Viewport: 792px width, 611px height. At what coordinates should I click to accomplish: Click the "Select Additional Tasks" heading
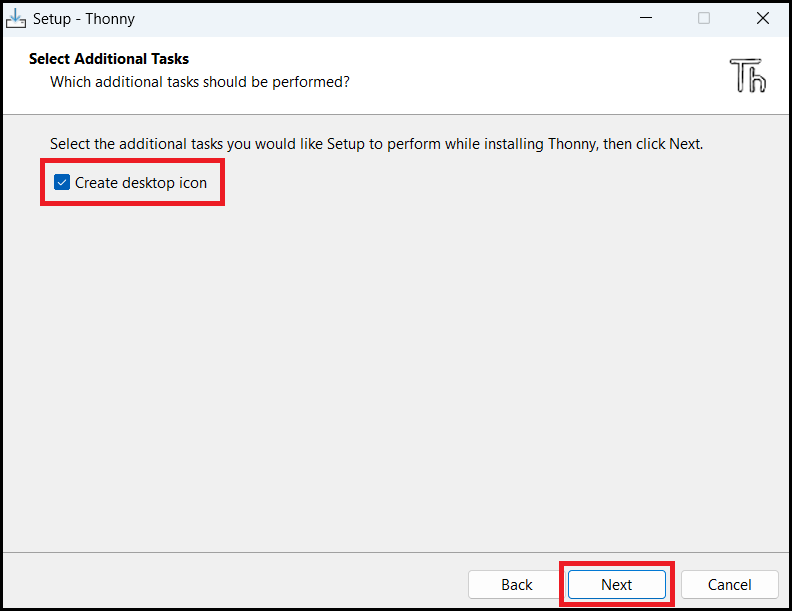tap(109, 59)
